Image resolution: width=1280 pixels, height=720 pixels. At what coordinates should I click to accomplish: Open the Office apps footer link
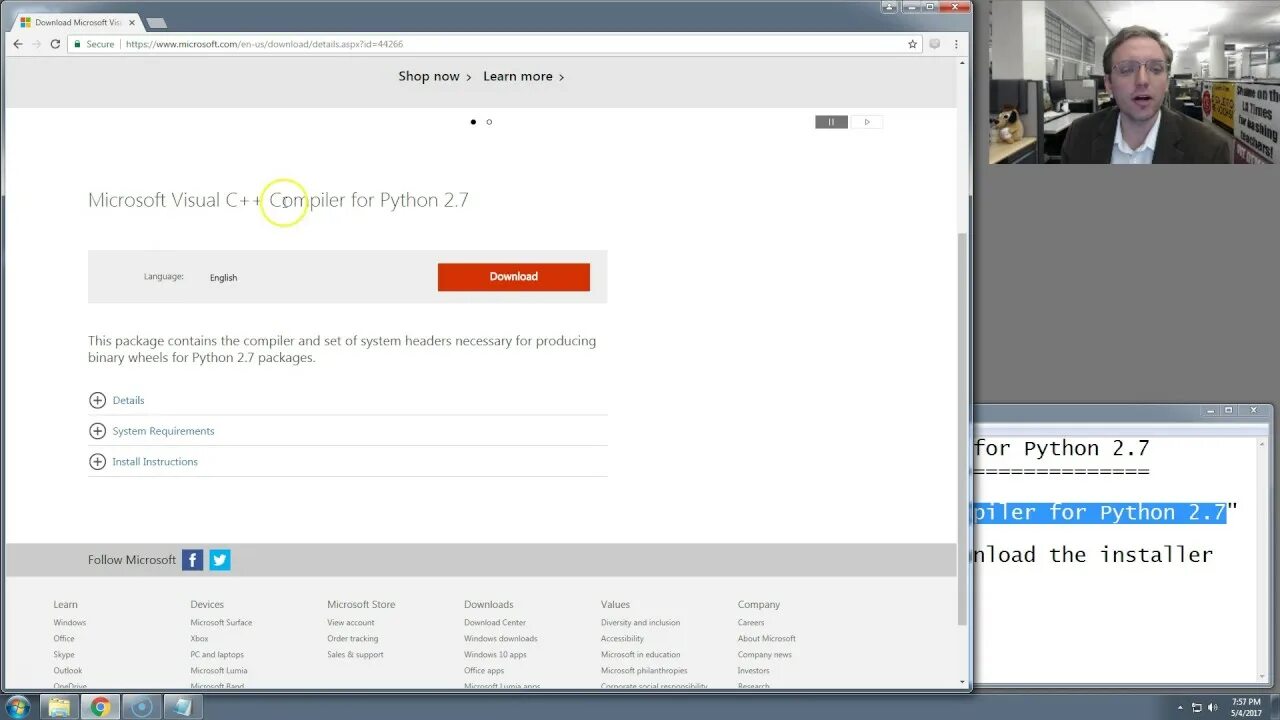(484, 670)
